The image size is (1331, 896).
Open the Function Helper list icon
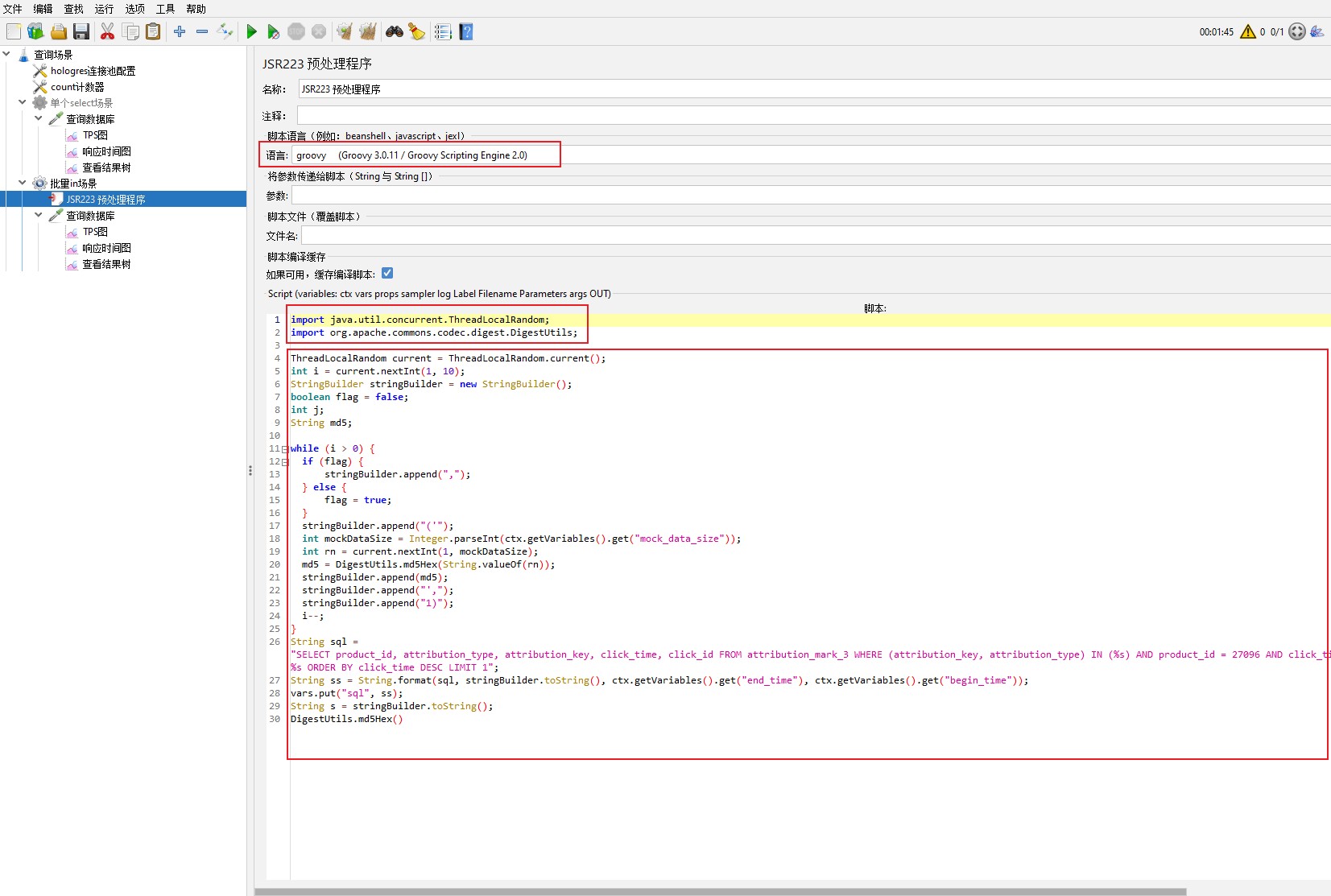[x=443, y=31]
